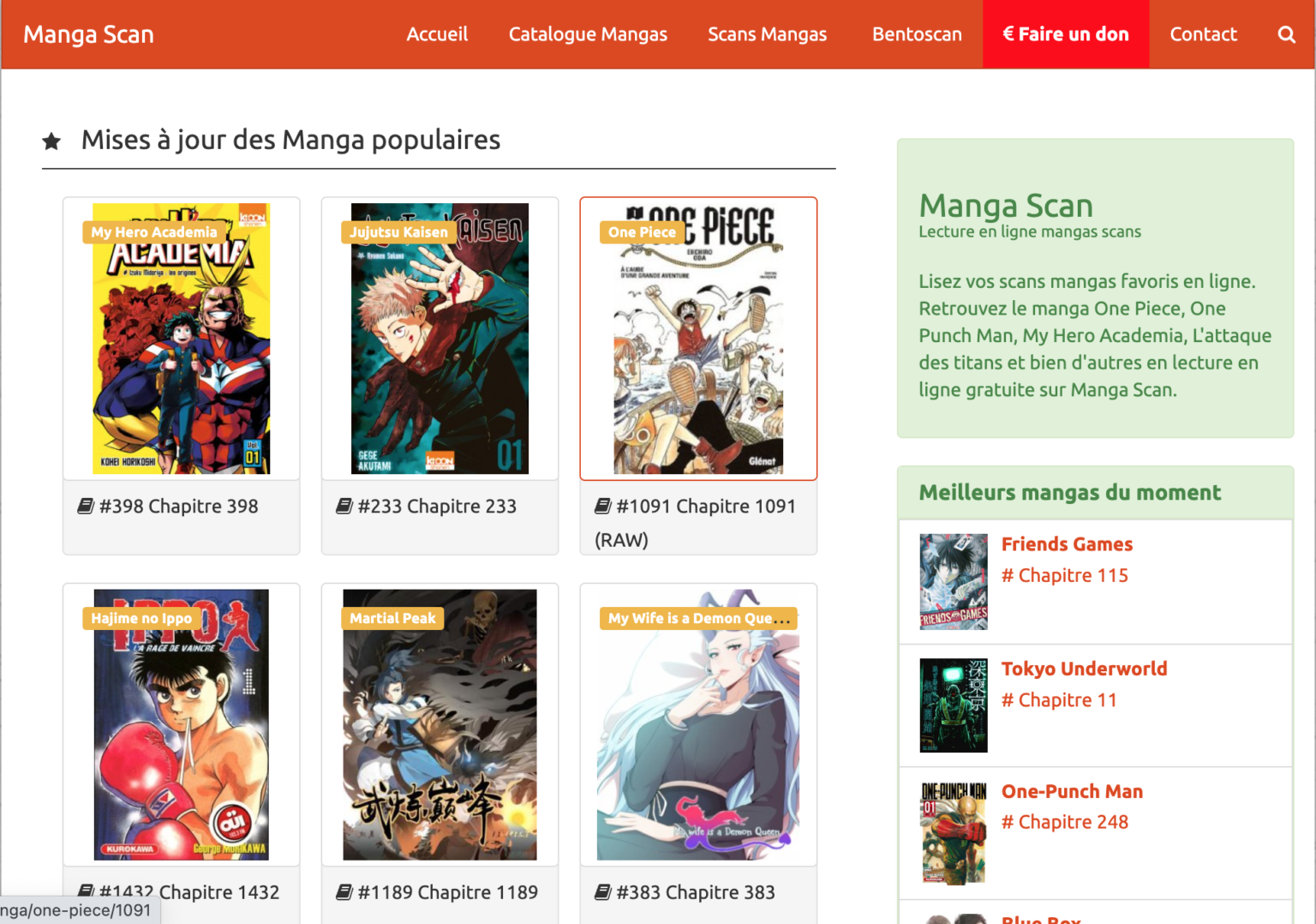Open My Wife is a Demon Queen cover

[x=698, y=724]
